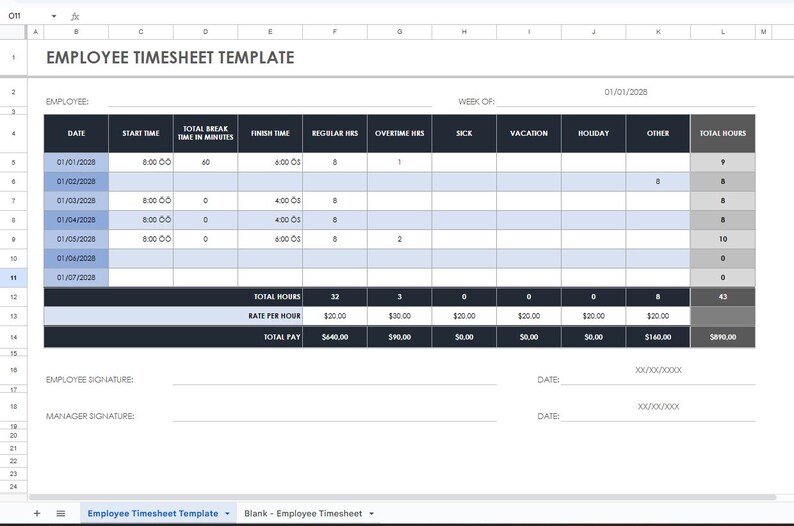Select date cell 01/02/2028
The width and height of the screenshot is (794, 526).
[x=76, y=182]
